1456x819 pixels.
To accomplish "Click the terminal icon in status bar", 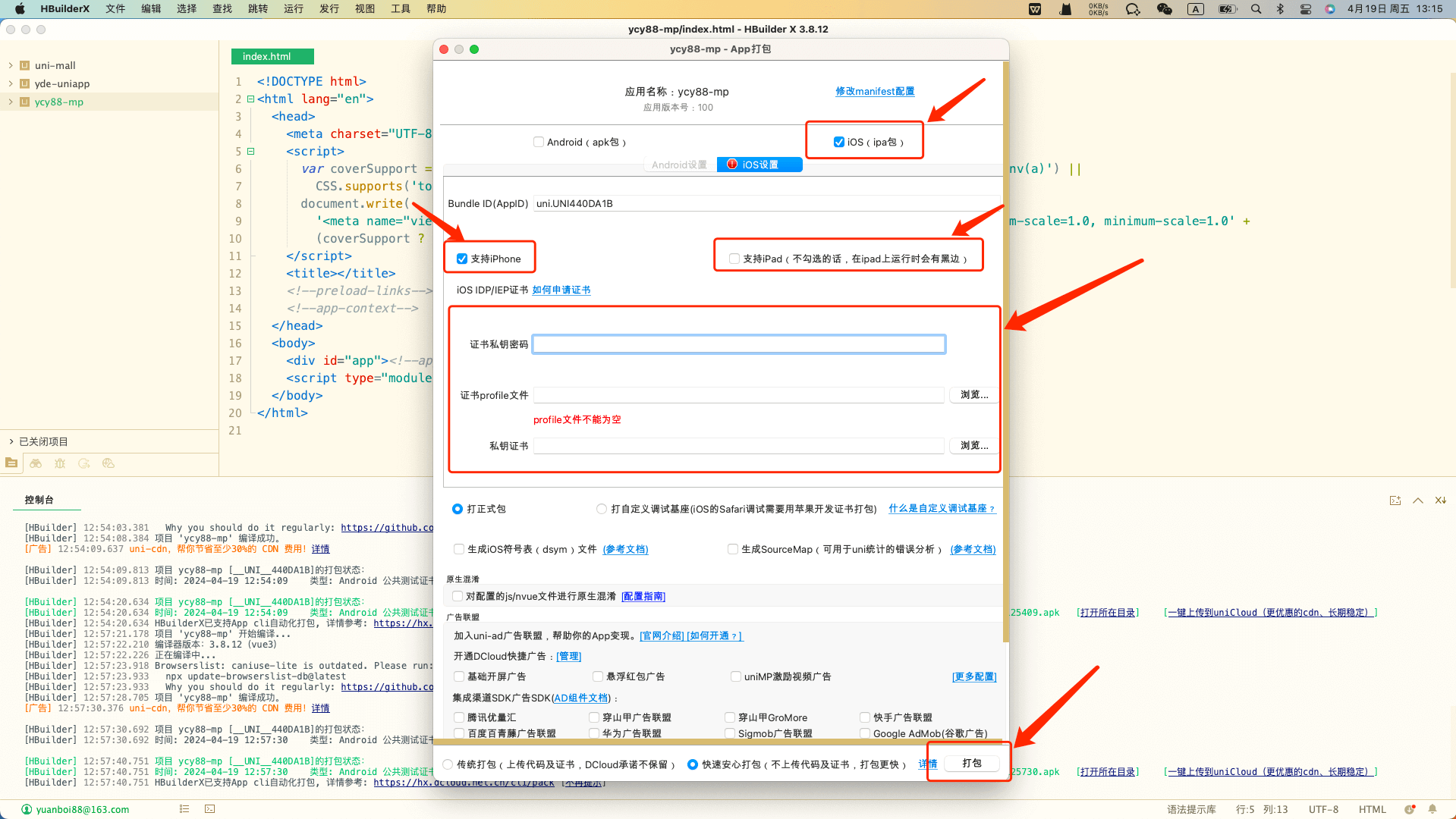I will pyautogui.click(x=210, y=809).
